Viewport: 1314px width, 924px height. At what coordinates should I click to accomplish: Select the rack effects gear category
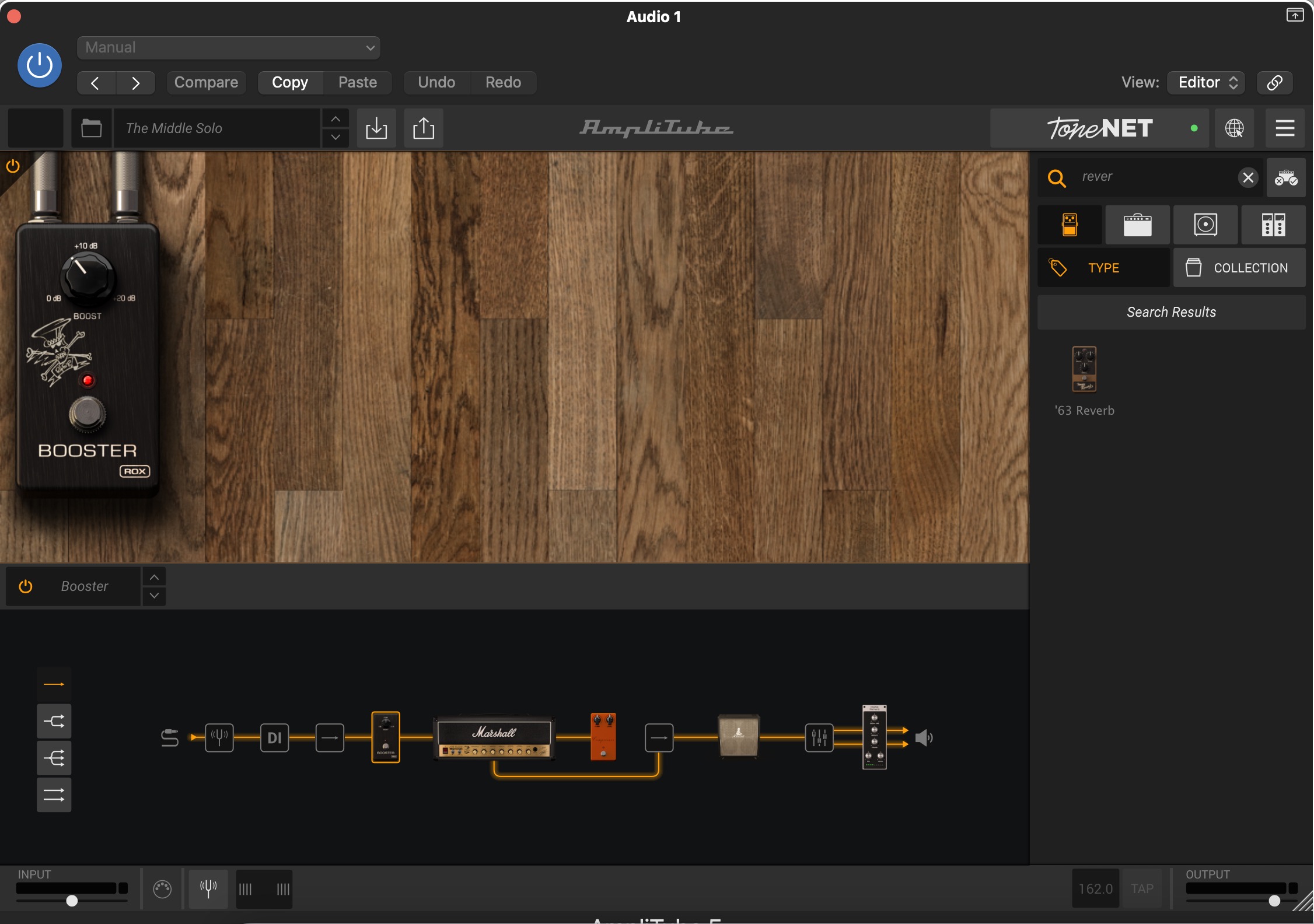[x=1273, y=225]
